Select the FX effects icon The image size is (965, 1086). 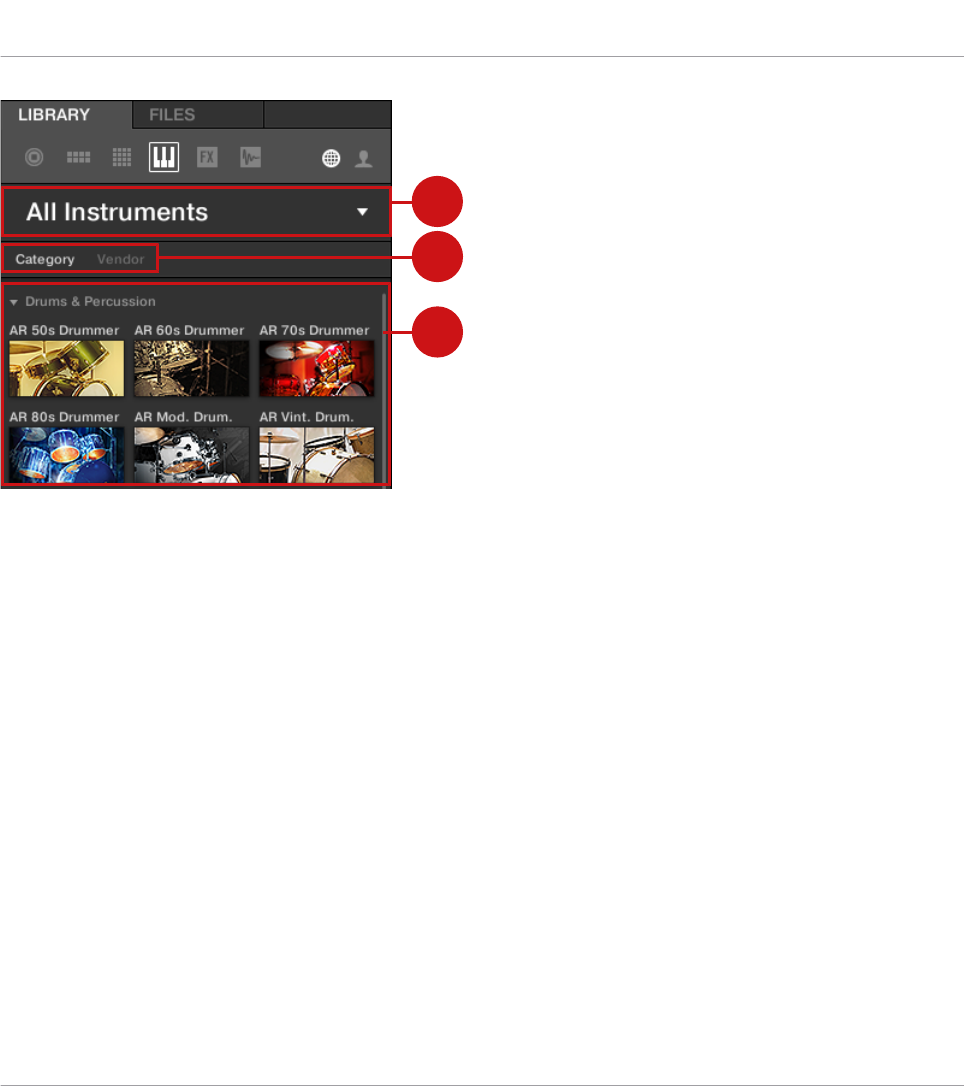pyautogui.click(x=207, y=157)
